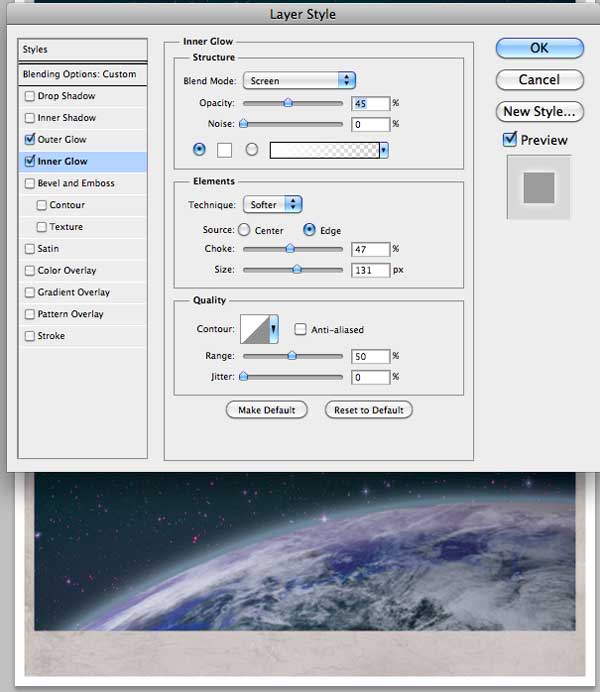This screenshot has height=692, width=600.
Task: Enable the Stroke checkbox
Action: click(x=30, y=336)
